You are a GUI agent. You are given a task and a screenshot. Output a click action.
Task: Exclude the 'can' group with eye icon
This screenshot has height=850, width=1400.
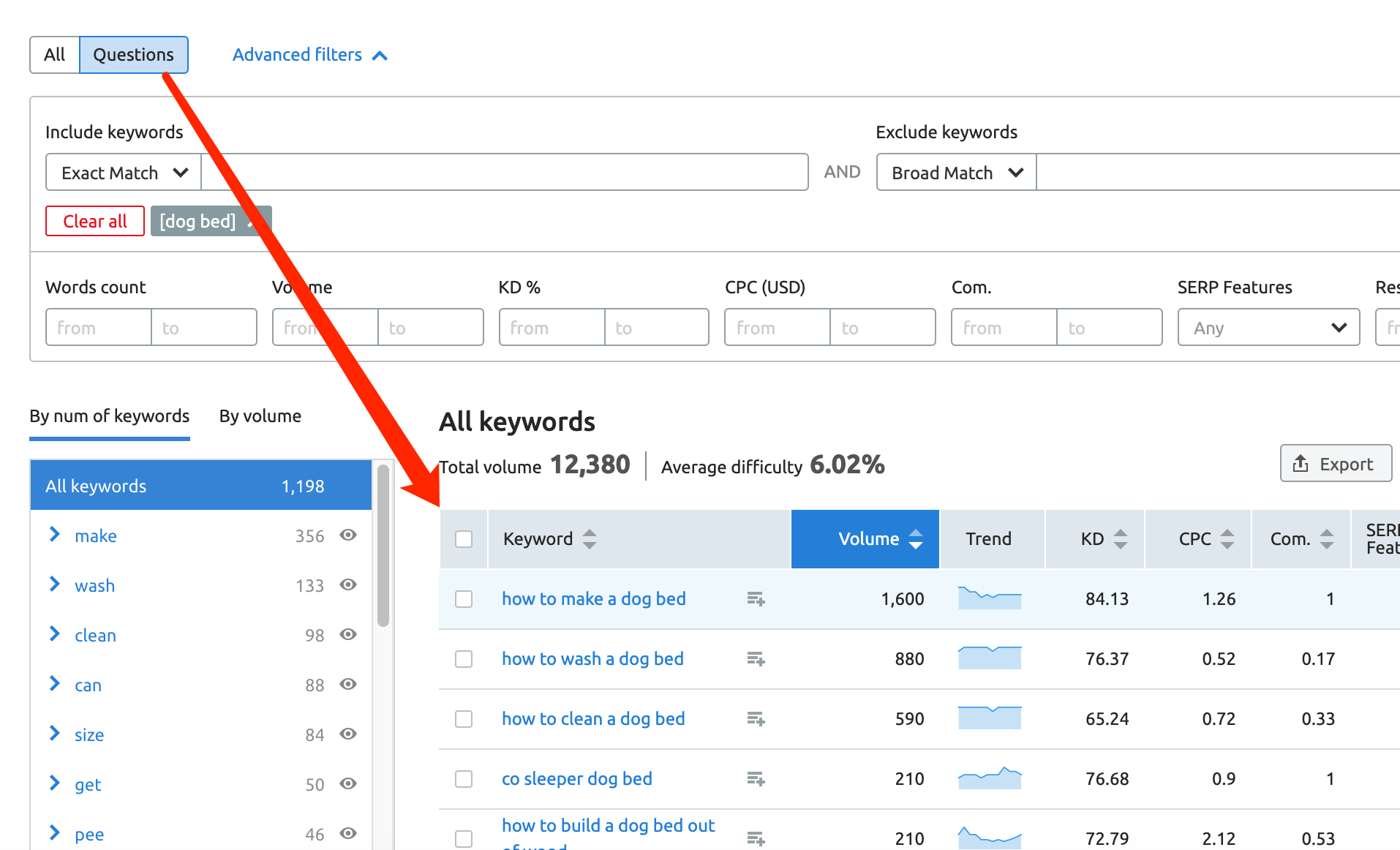348,684
